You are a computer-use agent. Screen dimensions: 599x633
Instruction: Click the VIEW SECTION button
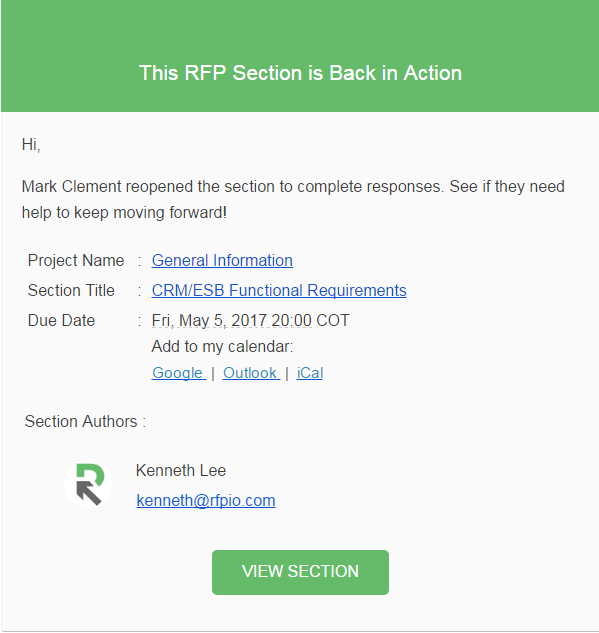(300, 572)
